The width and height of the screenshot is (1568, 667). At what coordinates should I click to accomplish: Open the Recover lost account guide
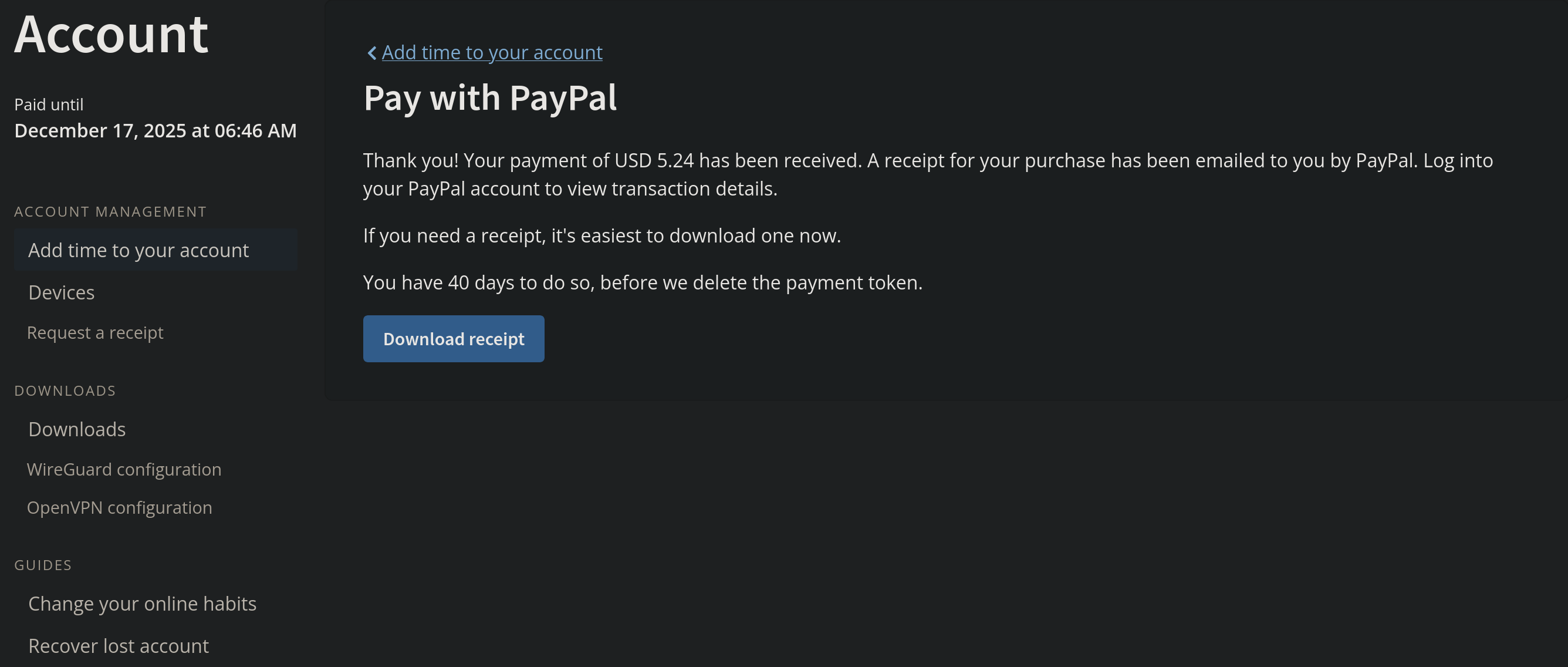point(119,646)
